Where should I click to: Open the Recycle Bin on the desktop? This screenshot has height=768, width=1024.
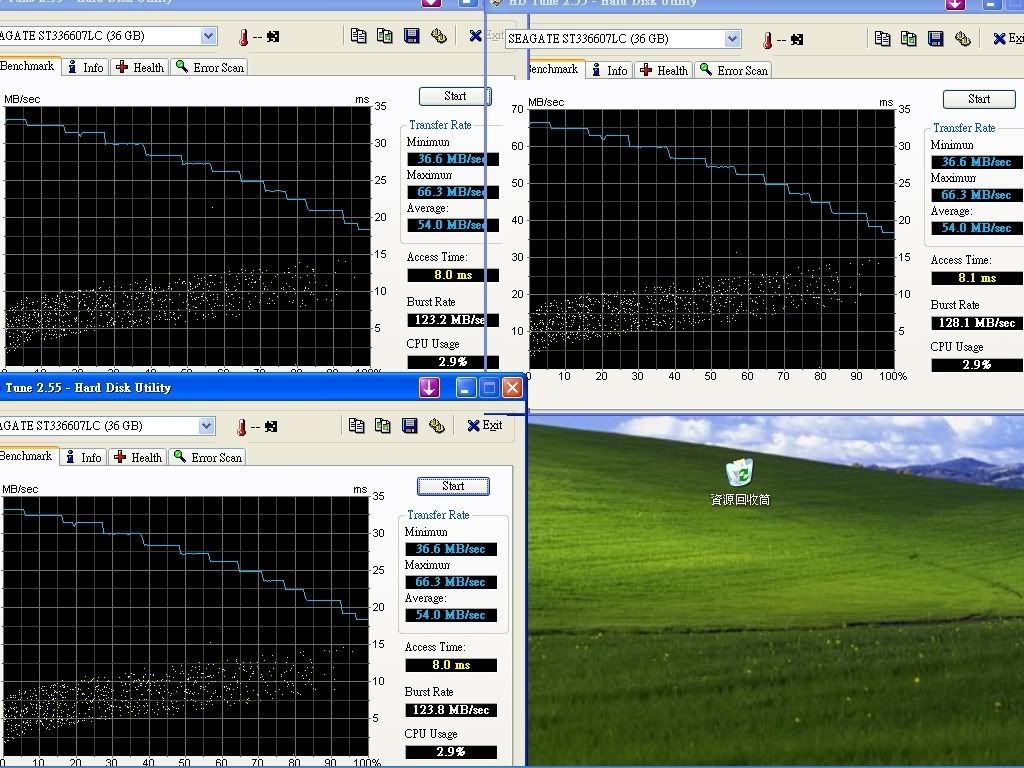tap(740, 482)
